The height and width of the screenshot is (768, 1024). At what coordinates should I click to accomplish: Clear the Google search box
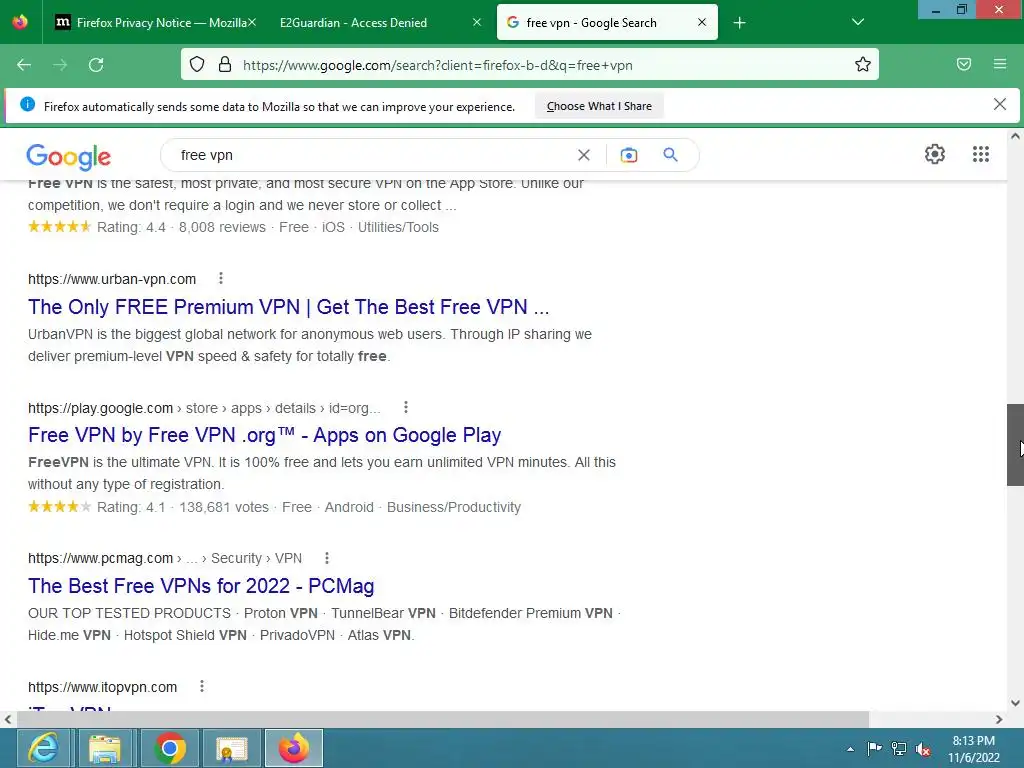583,155
